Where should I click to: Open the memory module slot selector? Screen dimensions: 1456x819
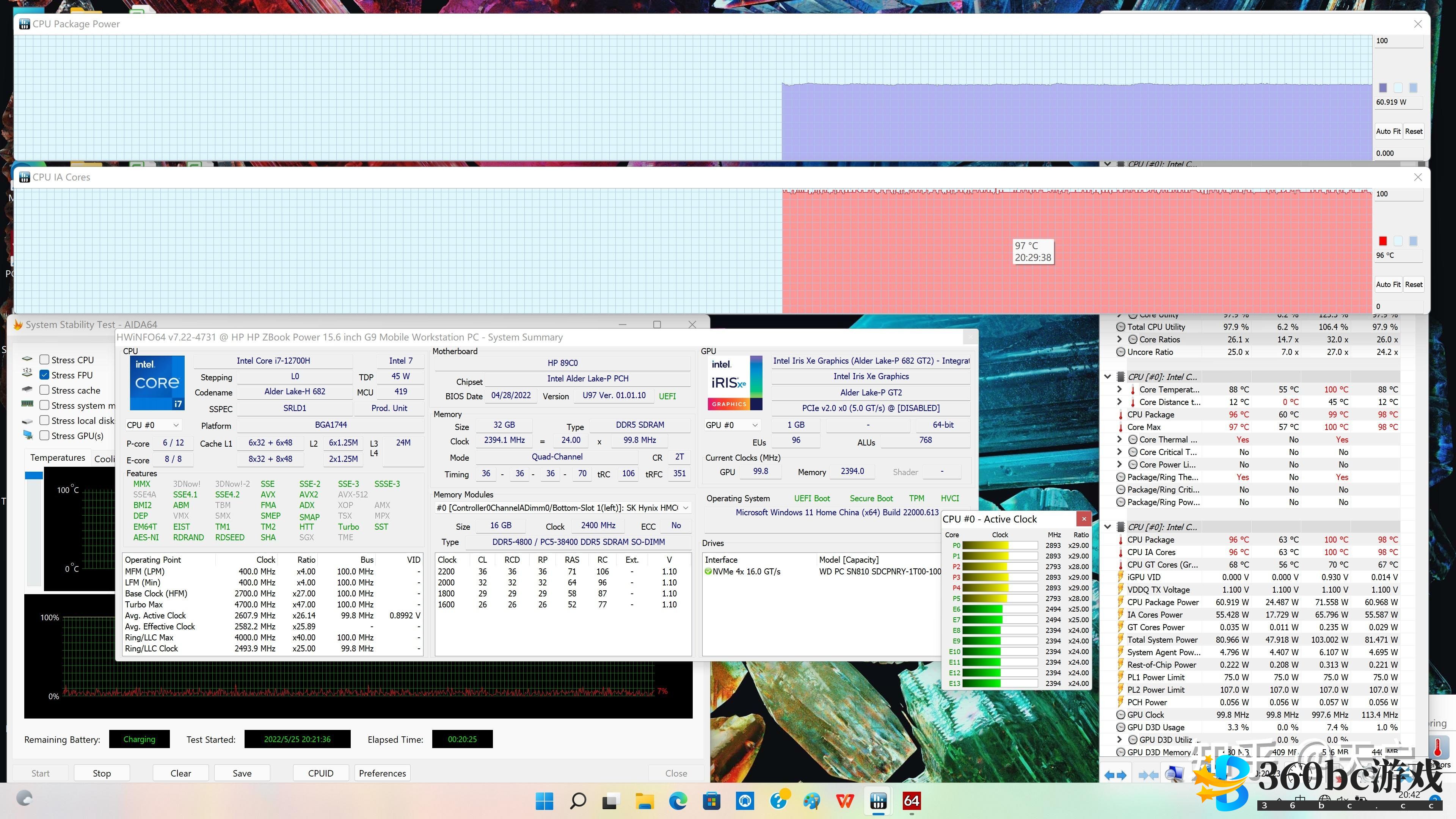point(562,508)
